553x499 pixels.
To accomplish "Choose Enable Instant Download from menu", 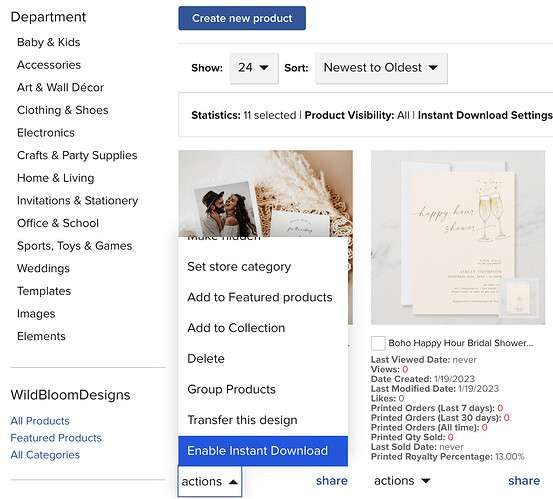I will click(x=263, y=451).
